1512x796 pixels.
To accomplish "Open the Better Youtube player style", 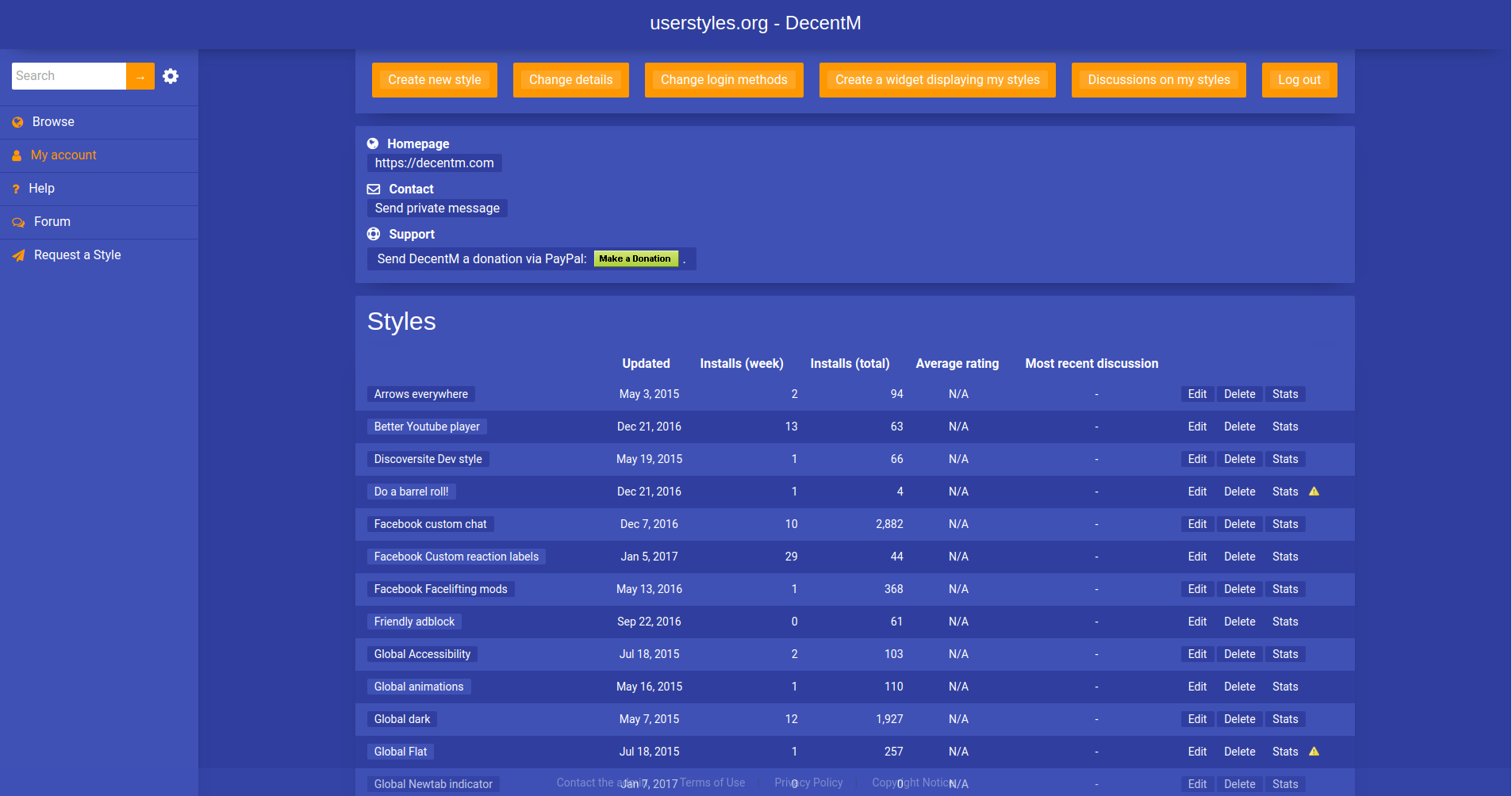I will pyautogui.click(x=426, y=427).
